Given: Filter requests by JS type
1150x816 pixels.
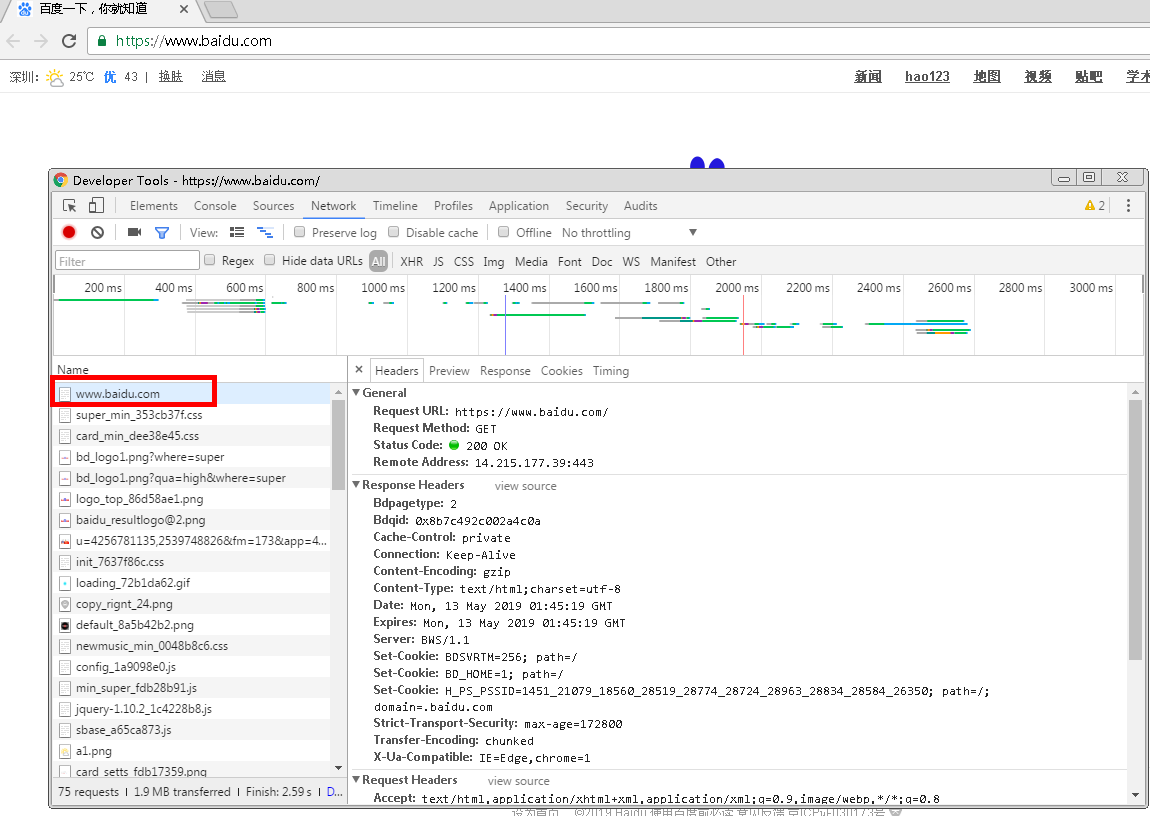Looking at the screenshot, I should 439,262.
